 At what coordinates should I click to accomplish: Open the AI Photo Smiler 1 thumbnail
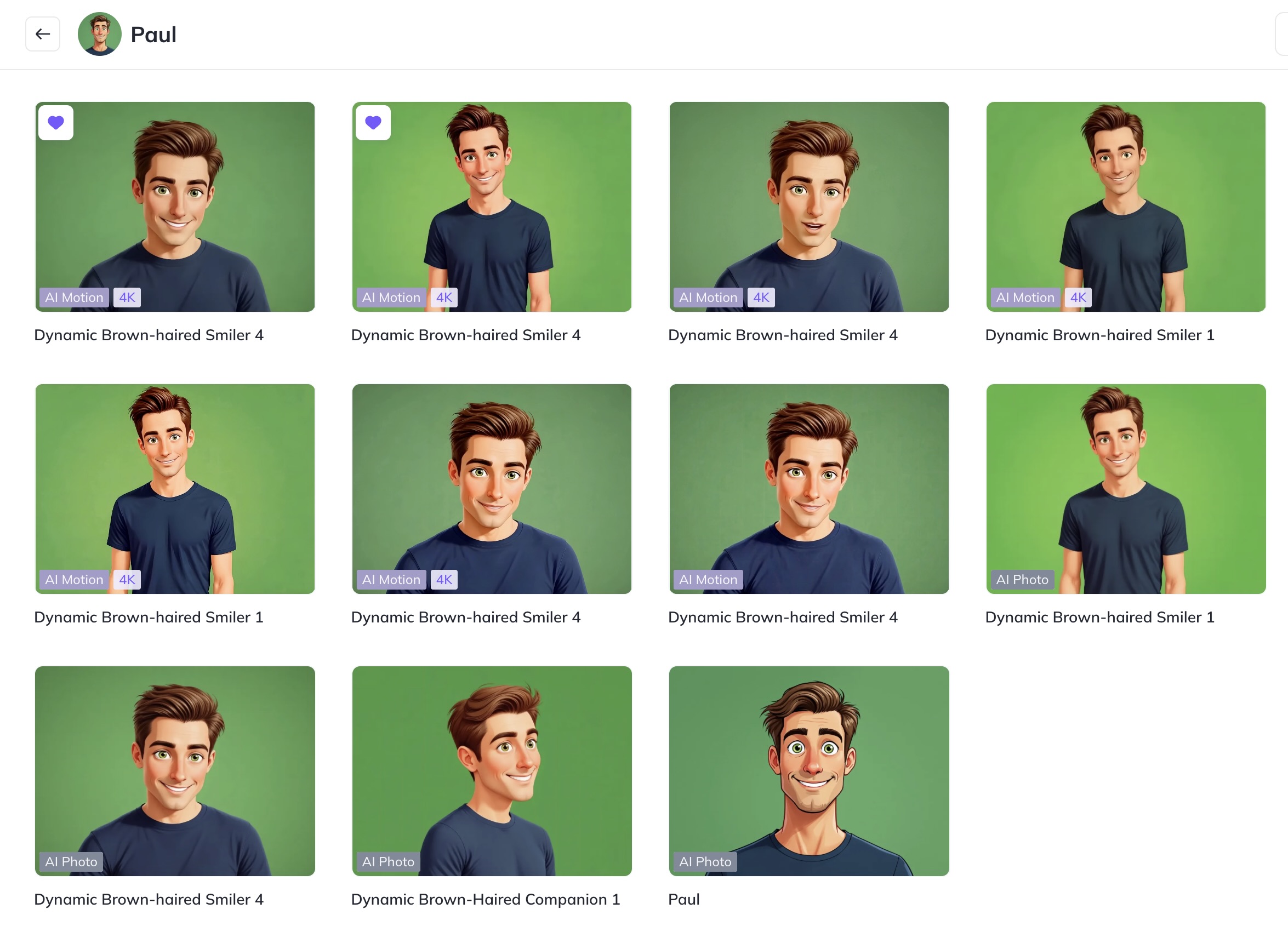click(x=1126, y=489)
